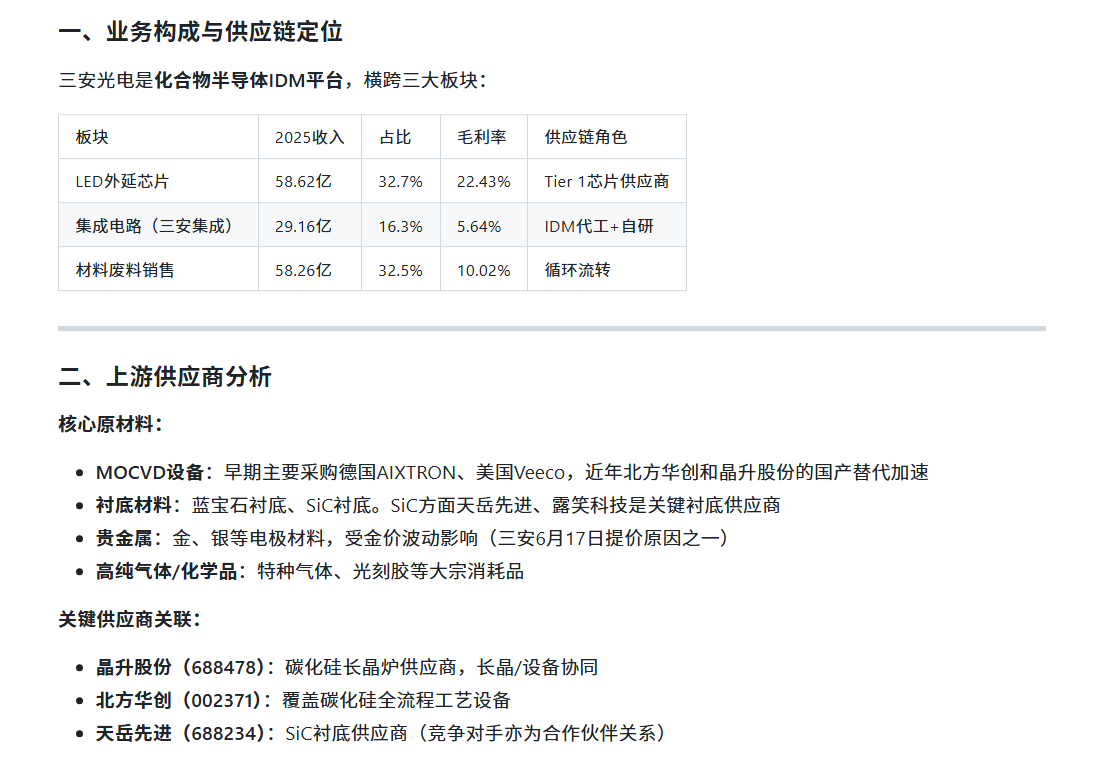Click text 碳化硅长晶炉供应商
The width and height of the screenshot is (1113, 772).
(x=371, y=667)
